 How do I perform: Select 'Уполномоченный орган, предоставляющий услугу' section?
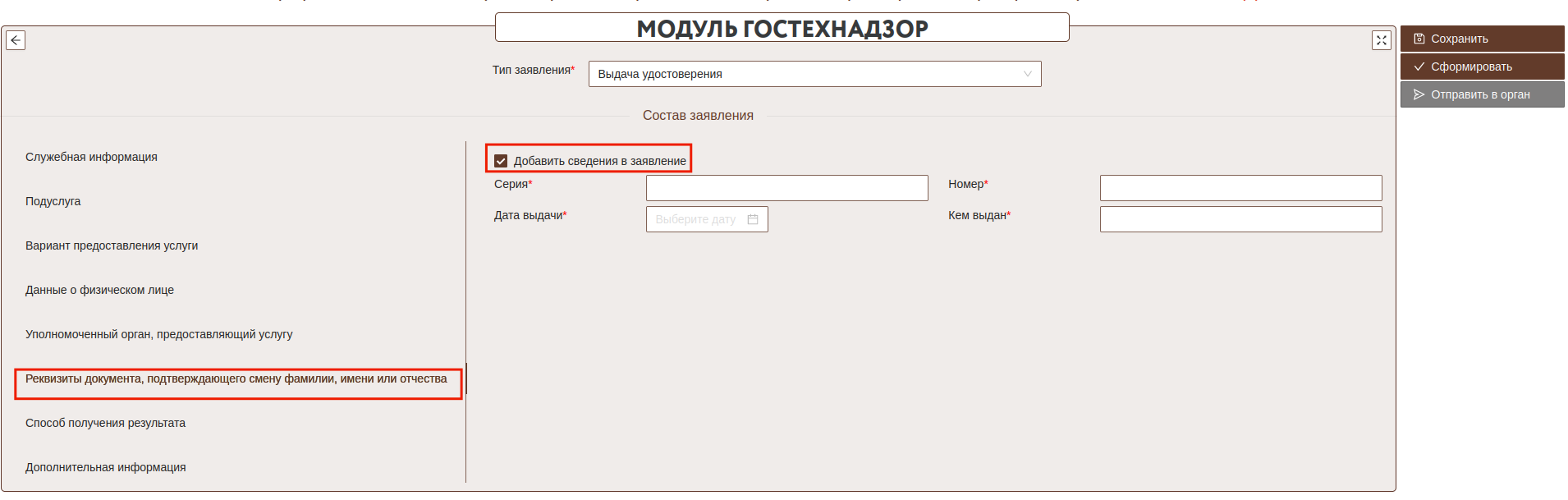[x=158, y=334]
